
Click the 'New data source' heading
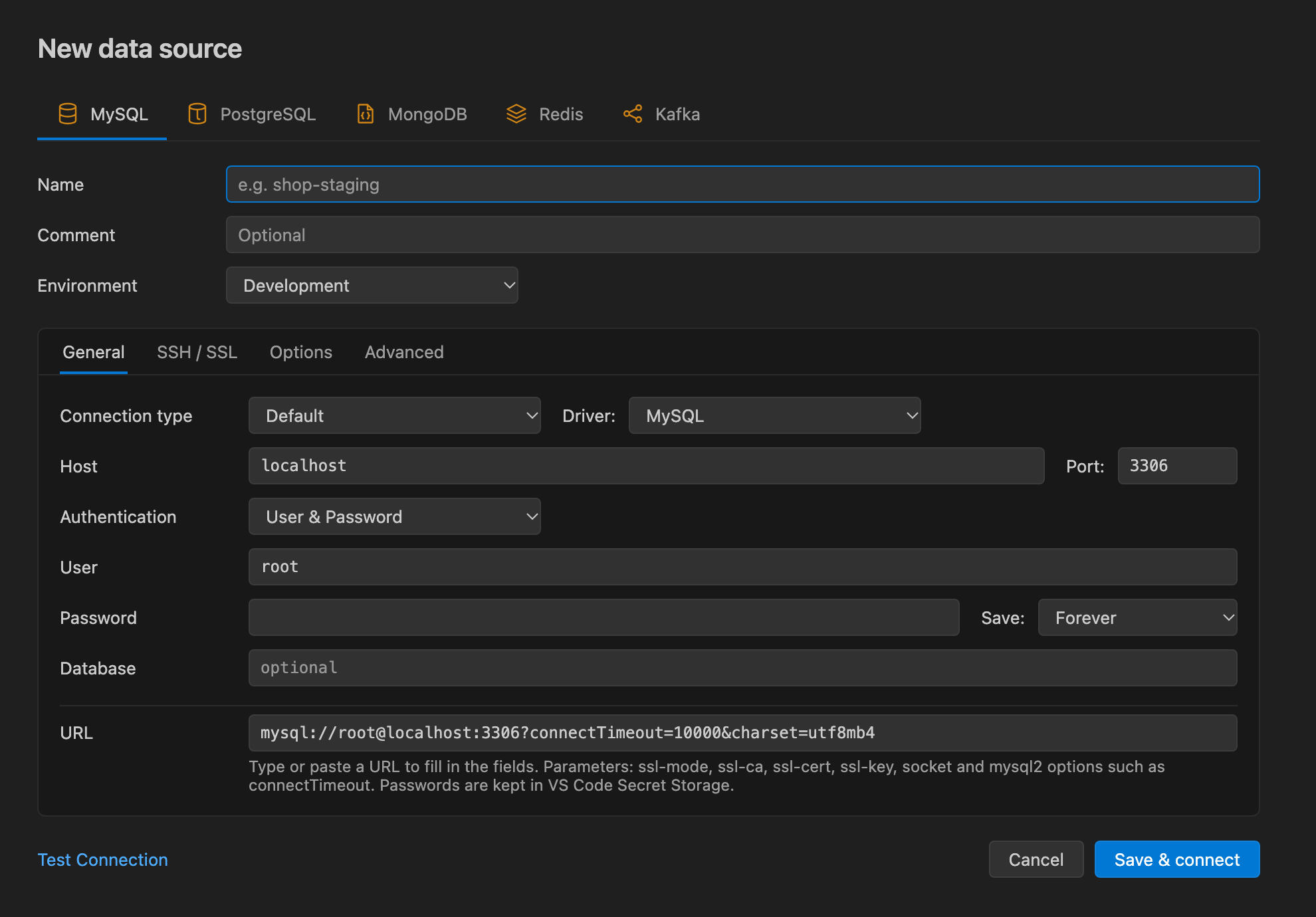click(140, 49)
